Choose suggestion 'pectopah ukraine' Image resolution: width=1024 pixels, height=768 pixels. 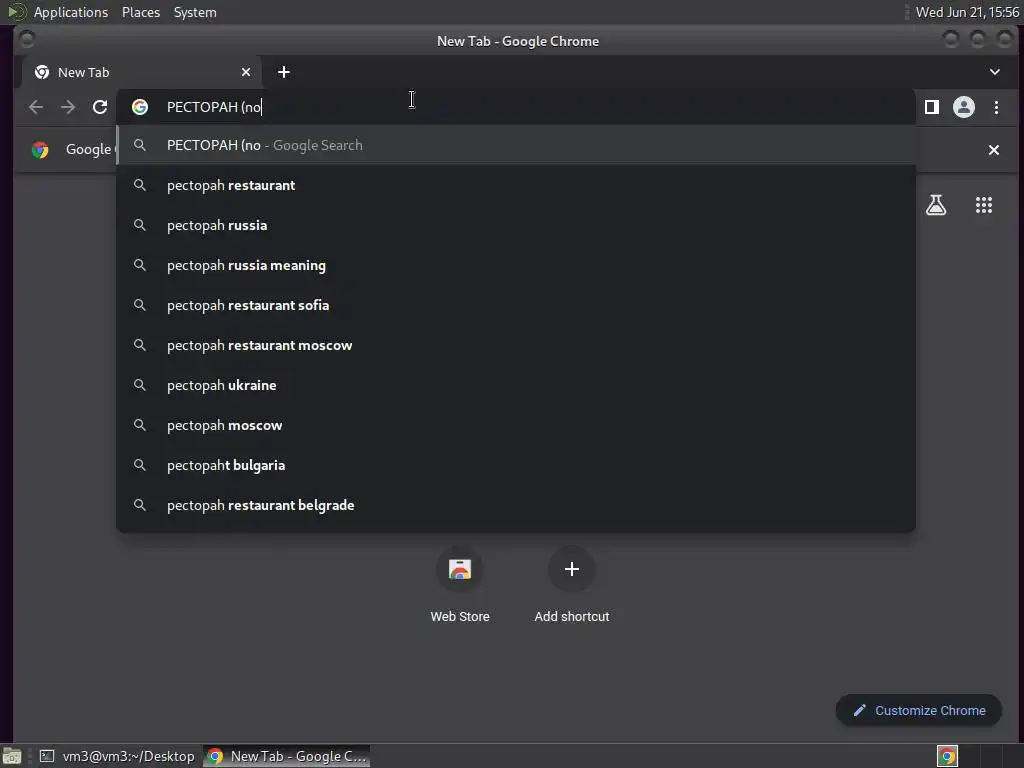516,385
